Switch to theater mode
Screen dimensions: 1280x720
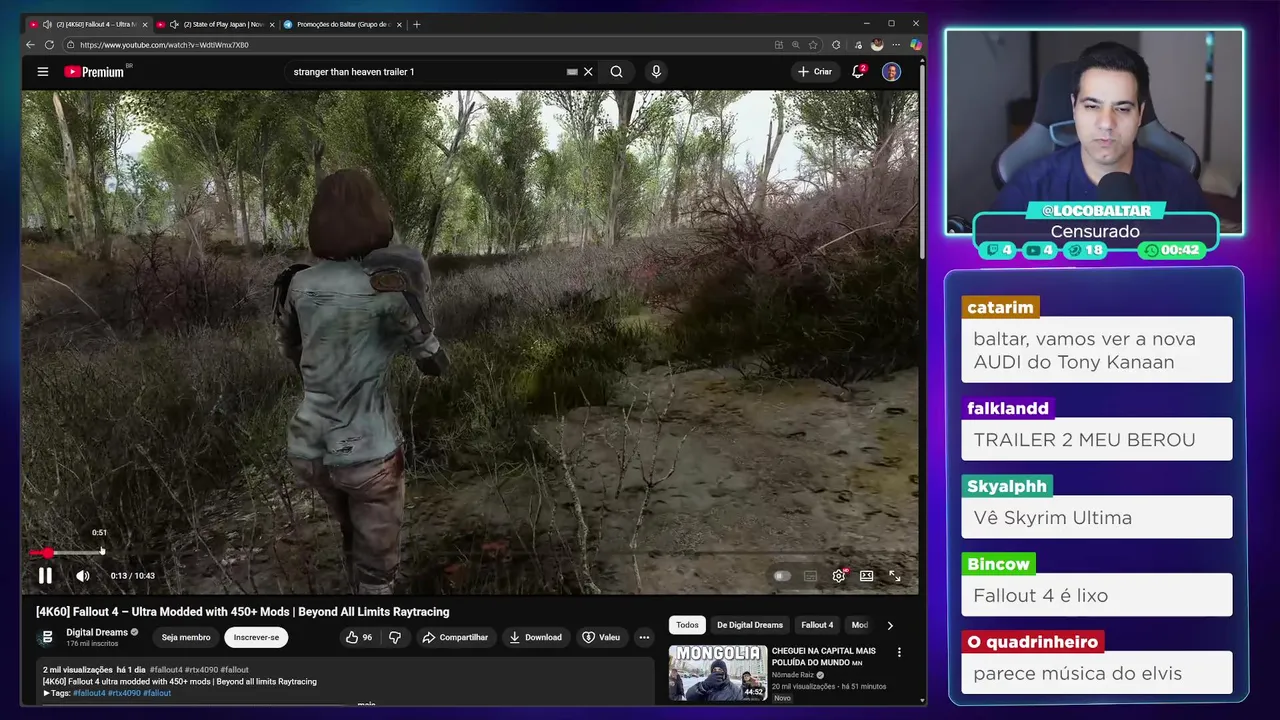point(867,576)
